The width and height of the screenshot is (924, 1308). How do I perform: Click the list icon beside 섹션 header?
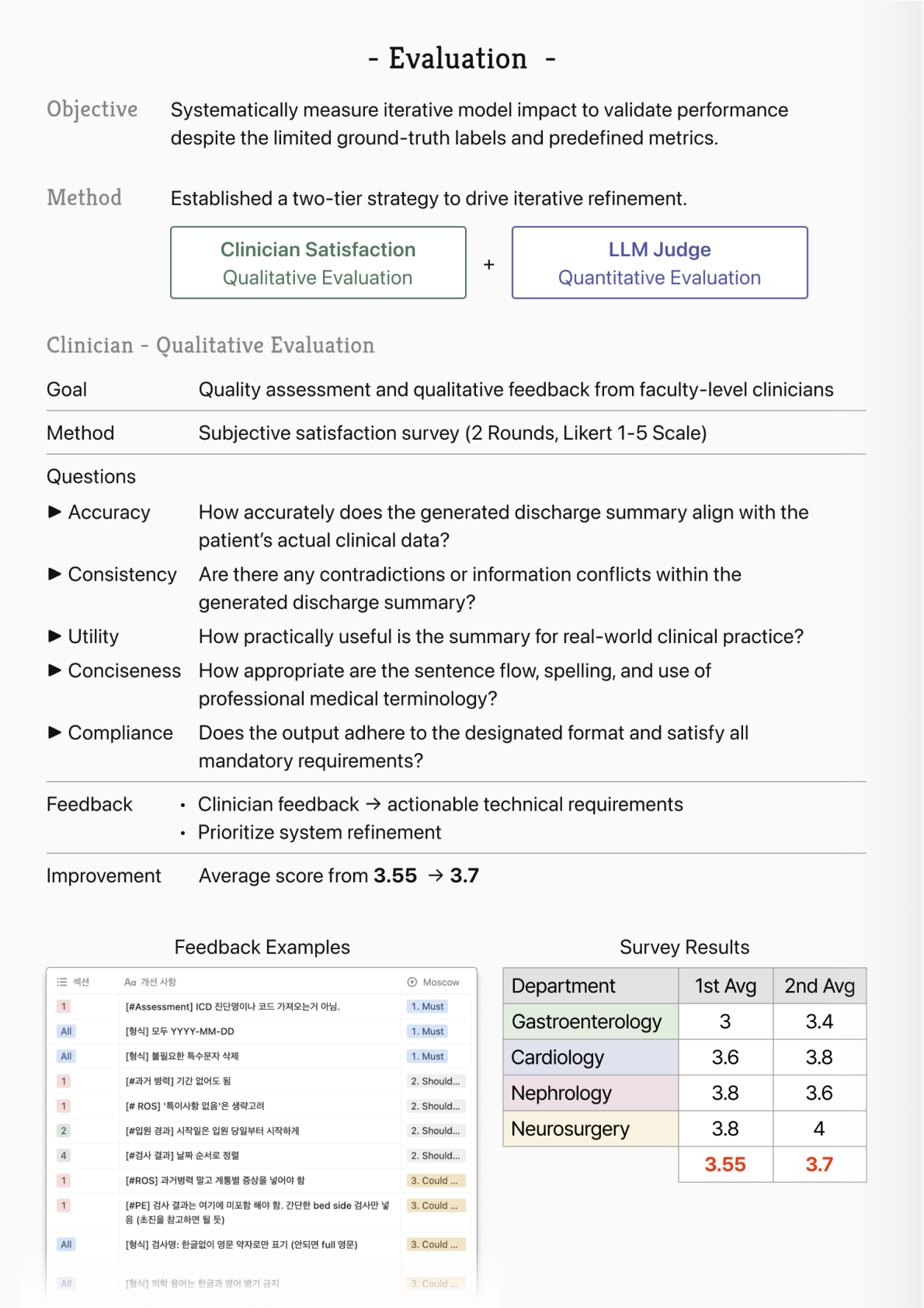point(62,982)
